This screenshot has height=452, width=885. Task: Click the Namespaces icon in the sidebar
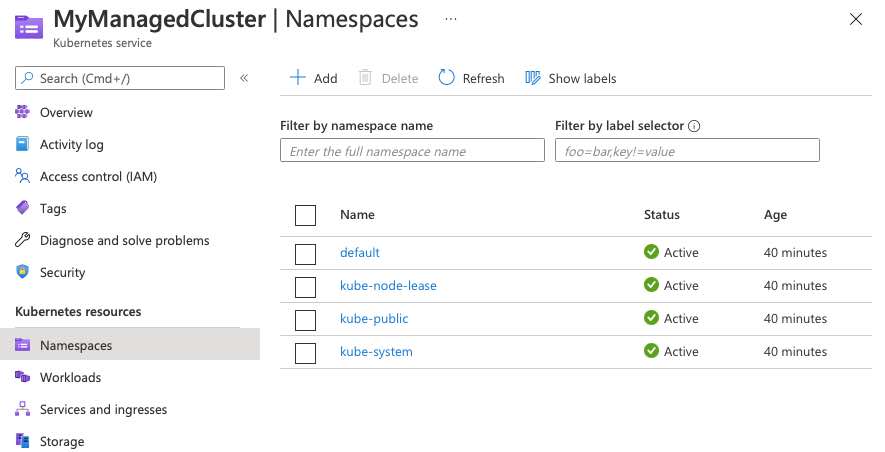pyautogui.click(x=22, y=345)
